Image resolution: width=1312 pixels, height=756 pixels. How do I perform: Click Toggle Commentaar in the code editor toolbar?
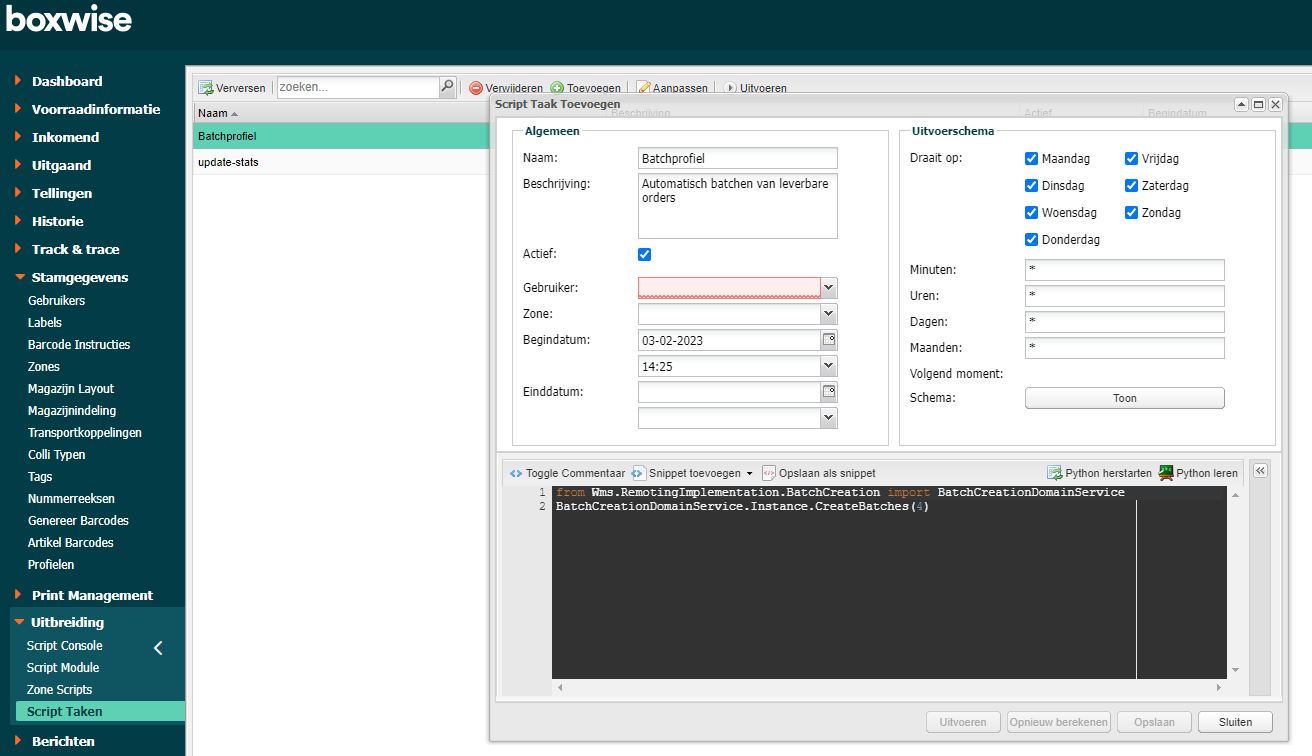tap(568, 473)
